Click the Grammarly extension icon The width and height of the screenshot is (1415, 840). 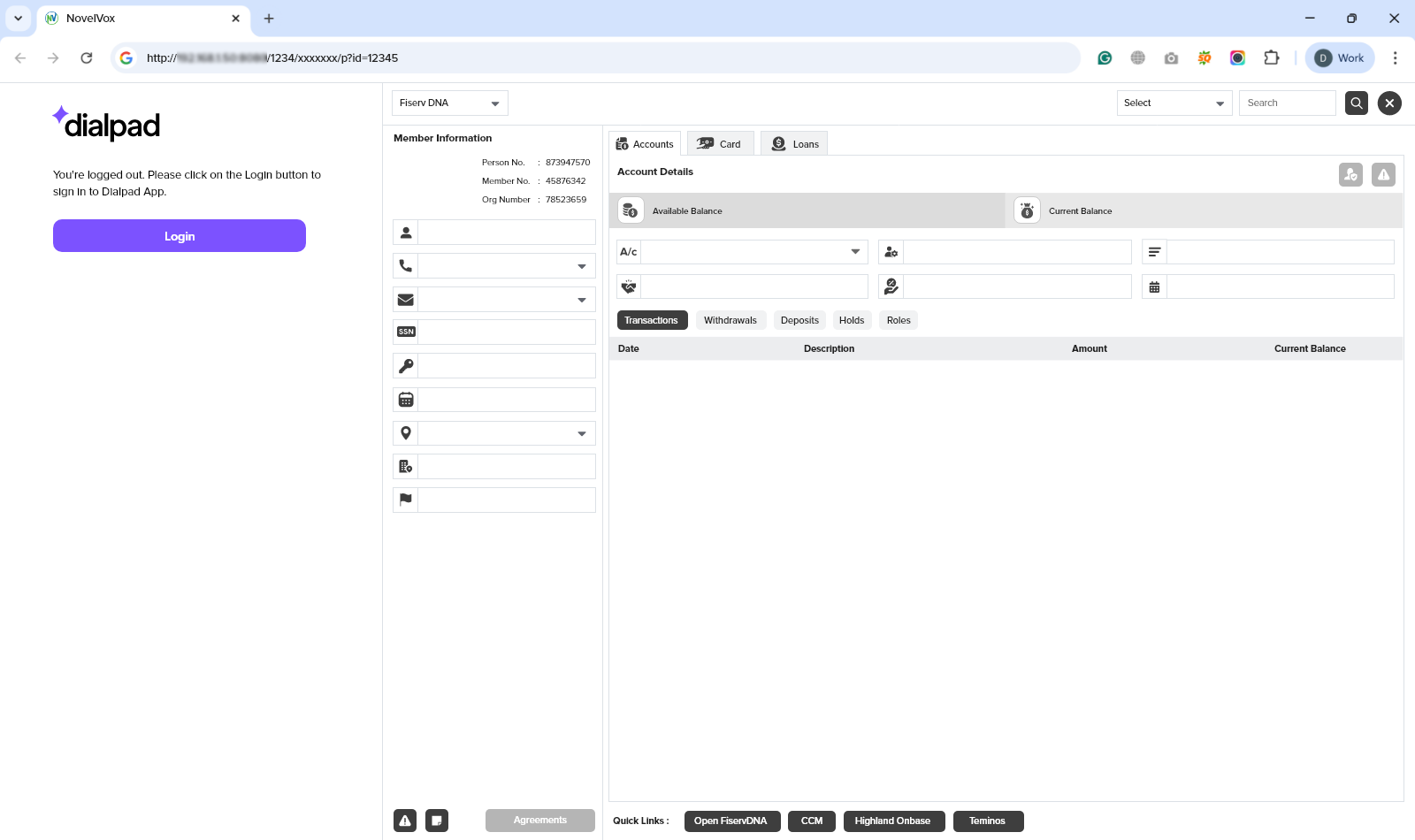point(1105,58)
